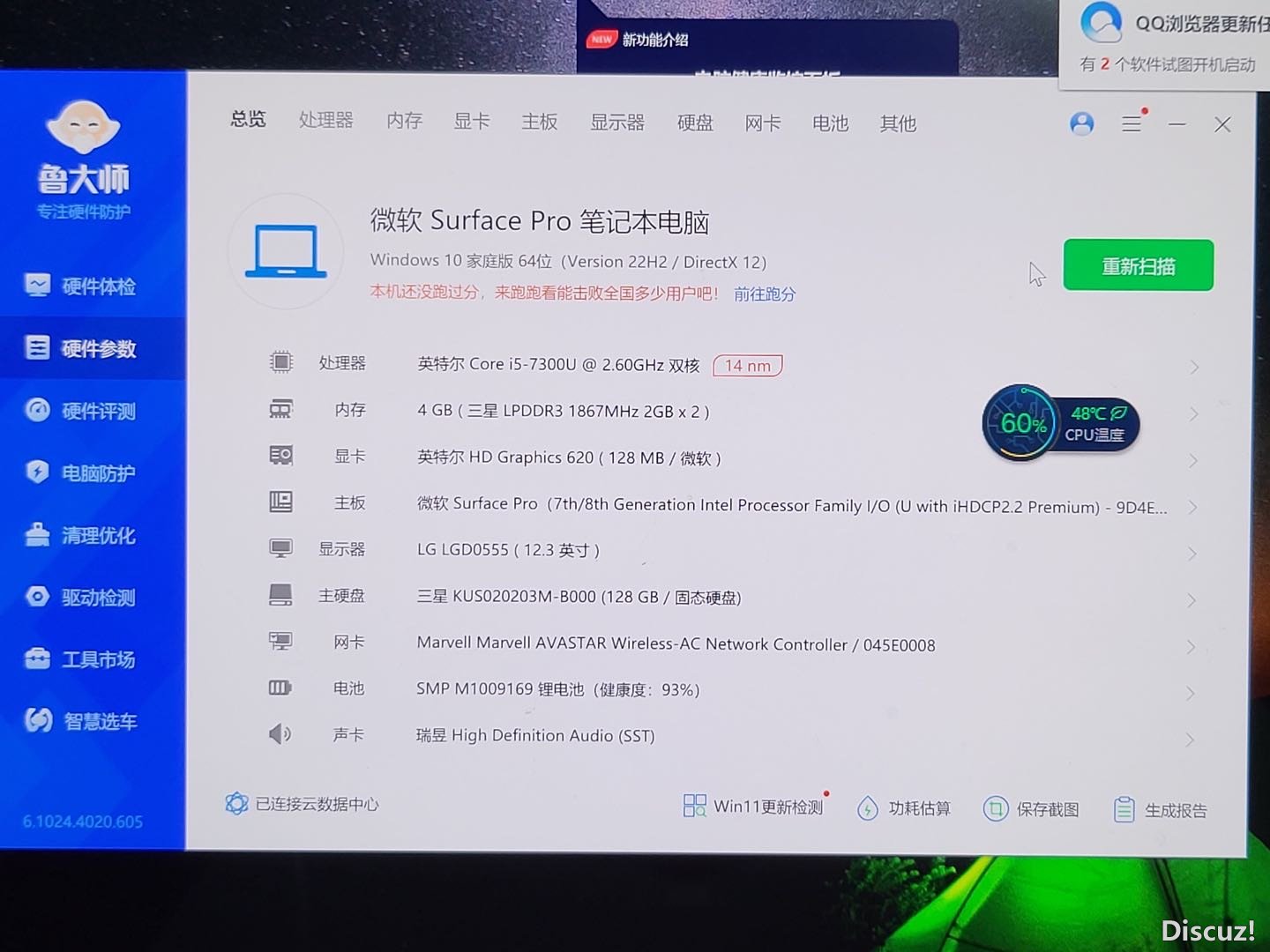The height and width of the screenshot is (952, 1270).
Task: Click the laptop device icon
Action: (286, 252)
